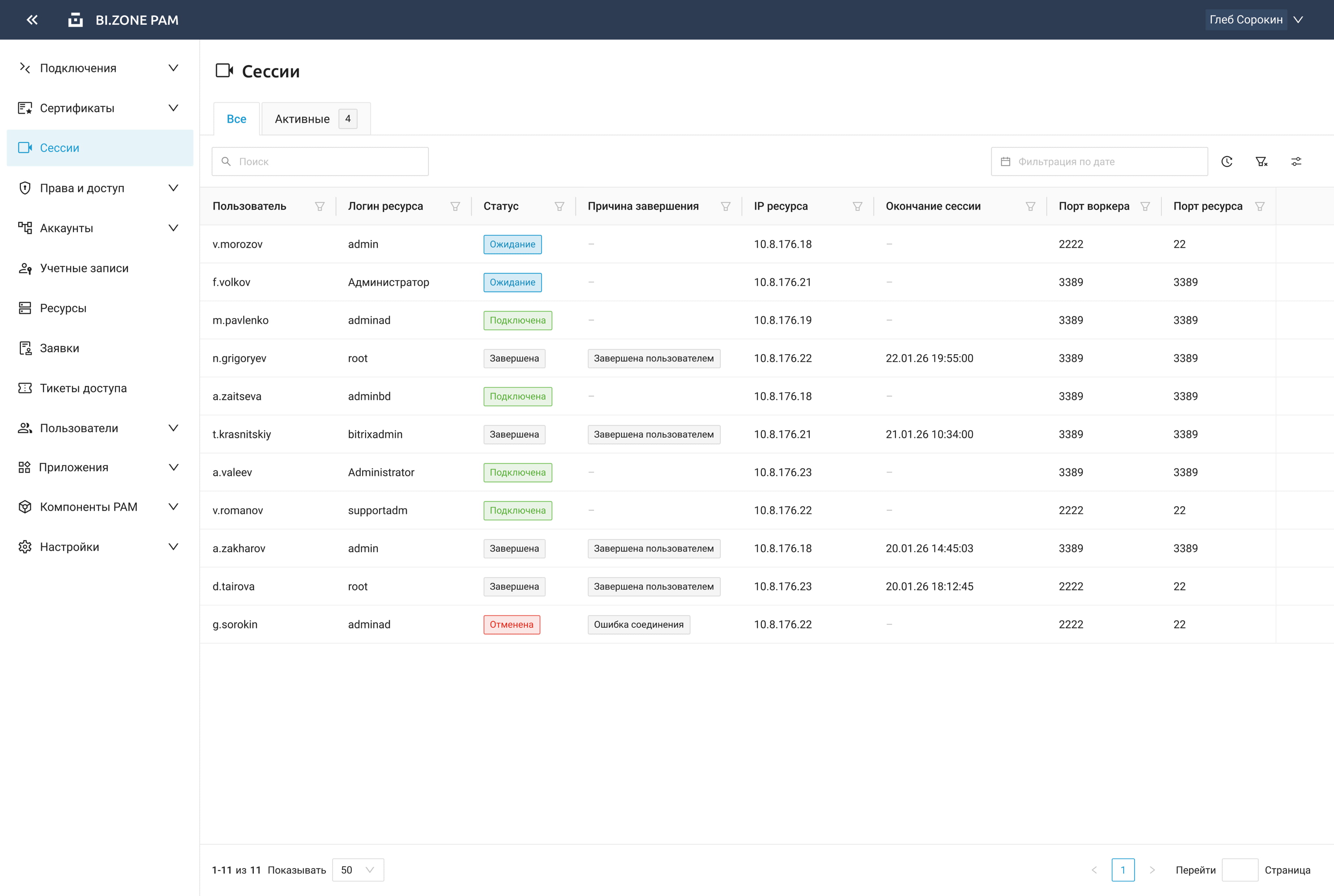This screenshot has height=896, width=1334.
Task: Open column settings sliders icon
Action: point(1296,162)
